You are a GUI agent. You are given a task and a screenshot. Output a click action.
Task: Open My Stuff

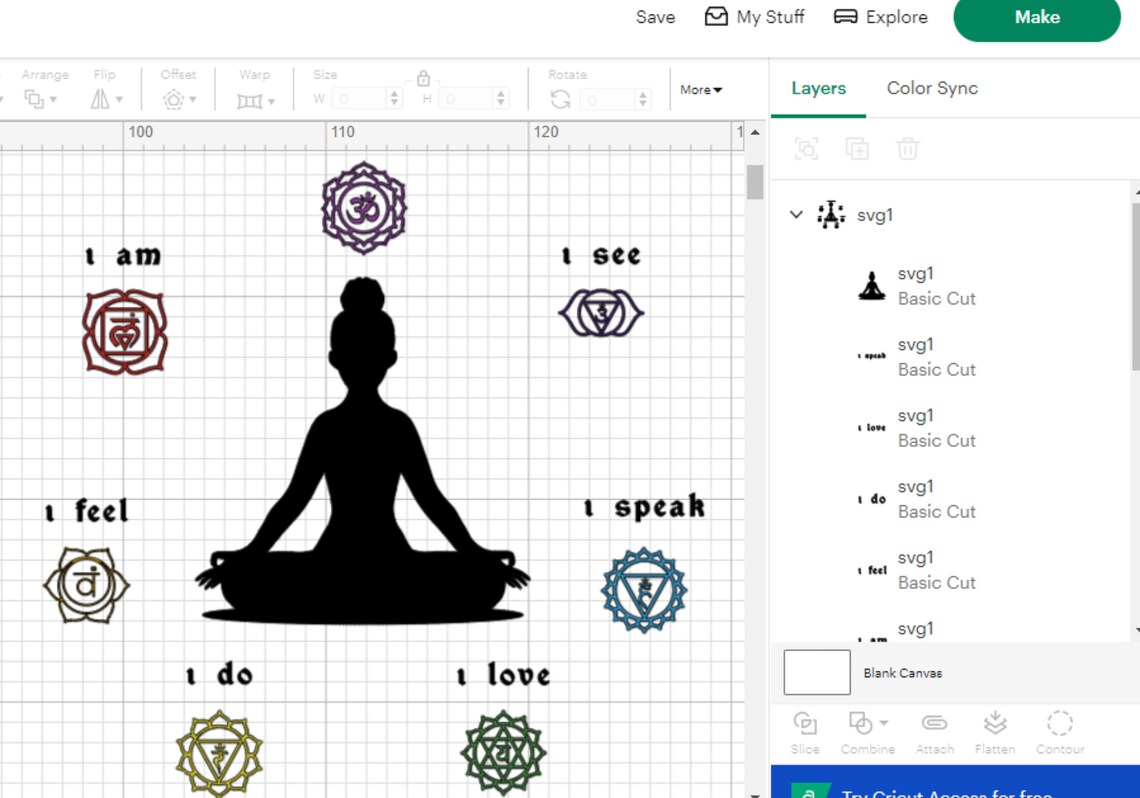pos(754,17)
